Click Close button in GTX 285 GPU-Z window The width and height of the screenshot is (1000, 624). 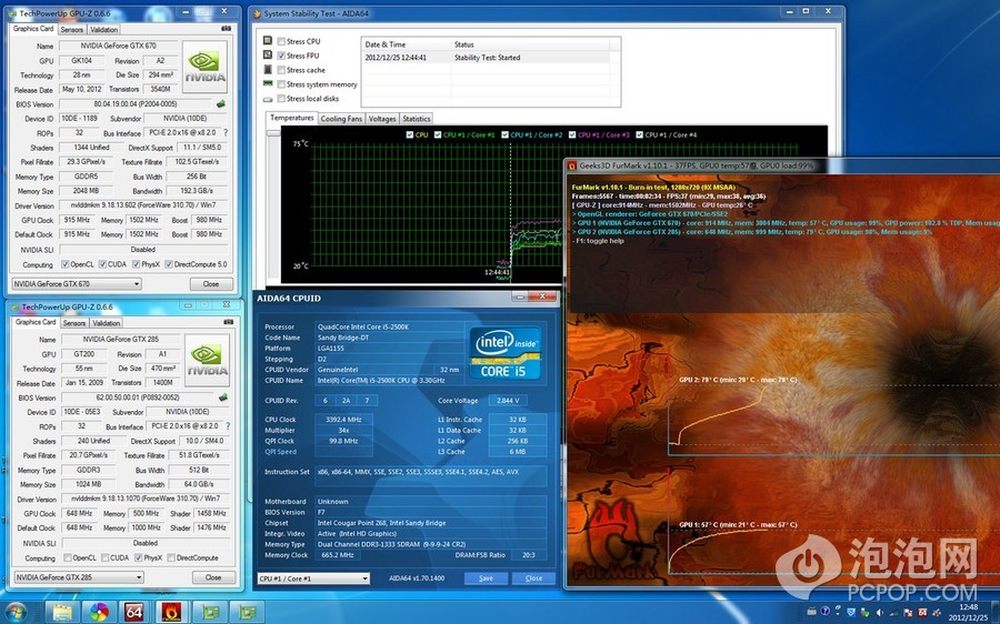click(x=214, y=577)
